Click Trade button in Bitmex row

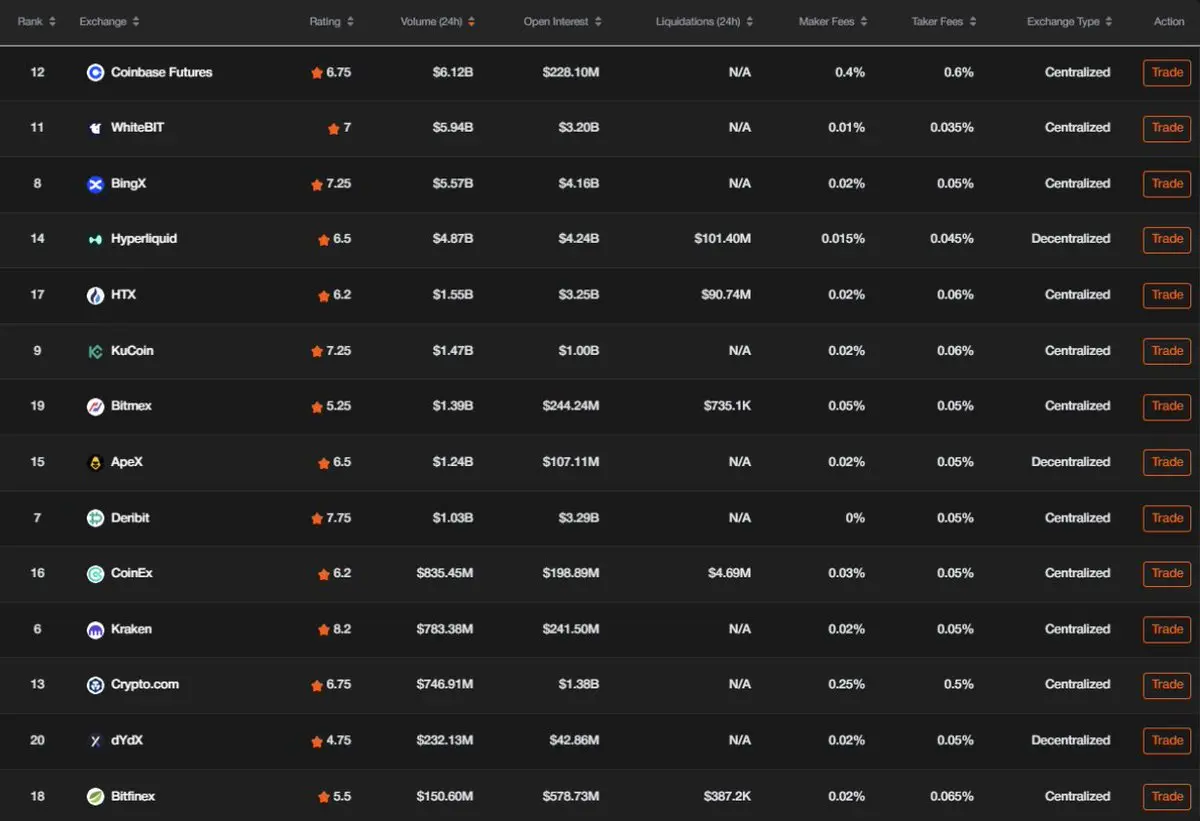coord(1167,407)
